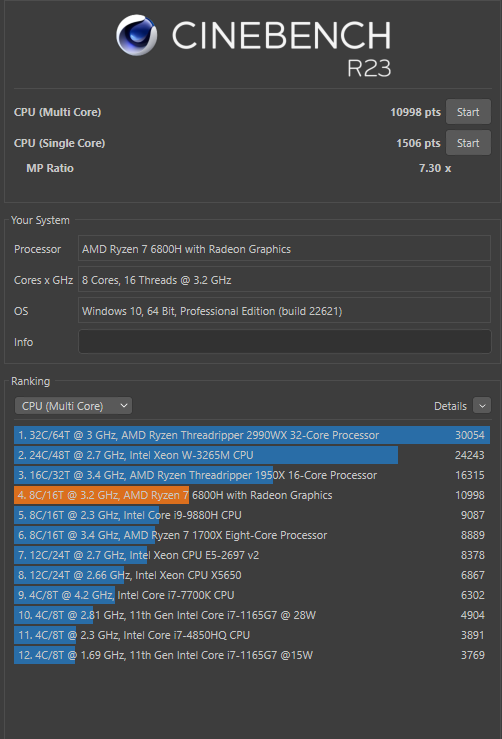Click the Details label in Ranking
The width and height of the screenshot is (502, 739).
tap(450, 406)
